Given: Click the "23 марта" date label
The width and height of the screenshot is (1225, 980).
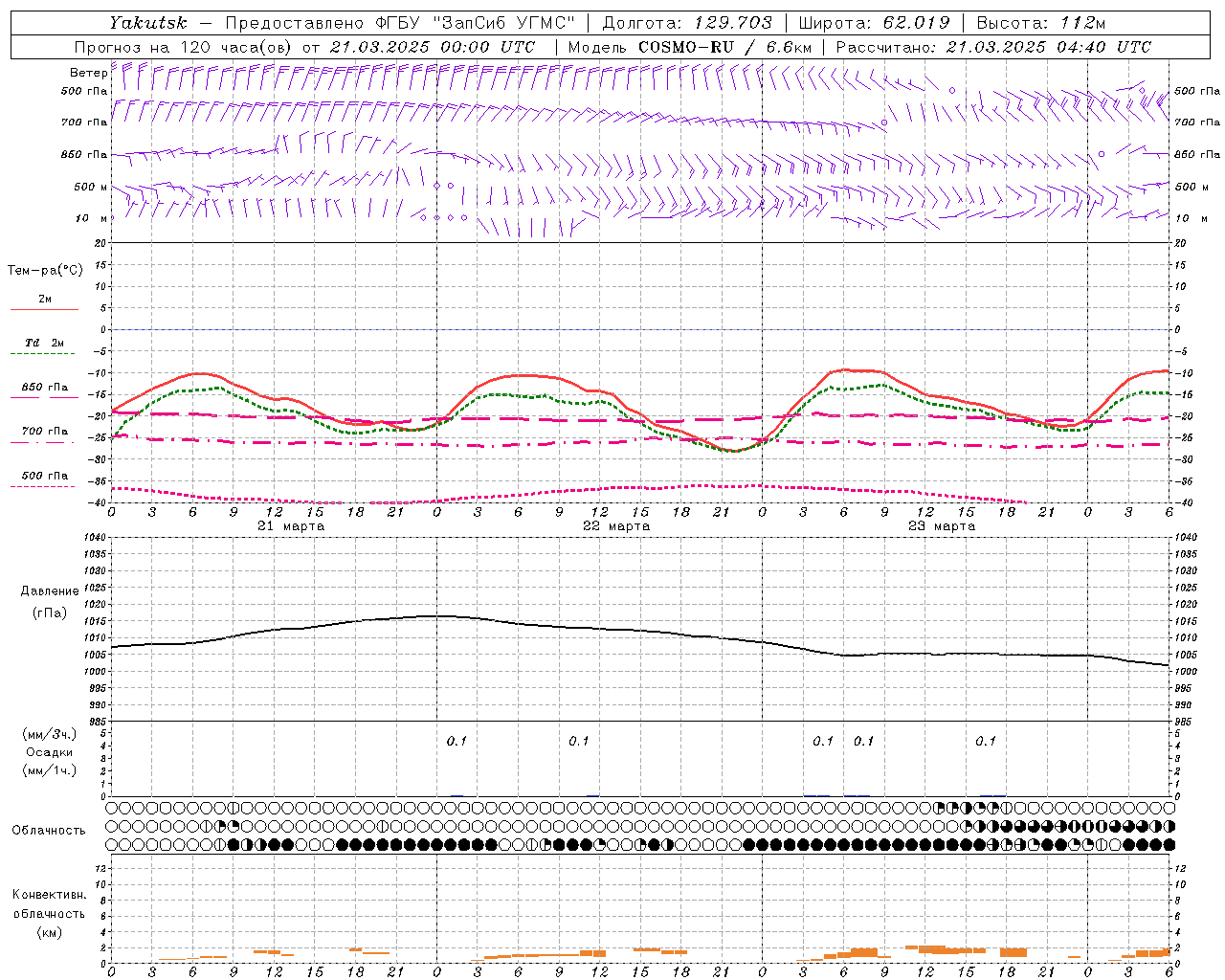Looking at the screenshot, I should (942, 526).
